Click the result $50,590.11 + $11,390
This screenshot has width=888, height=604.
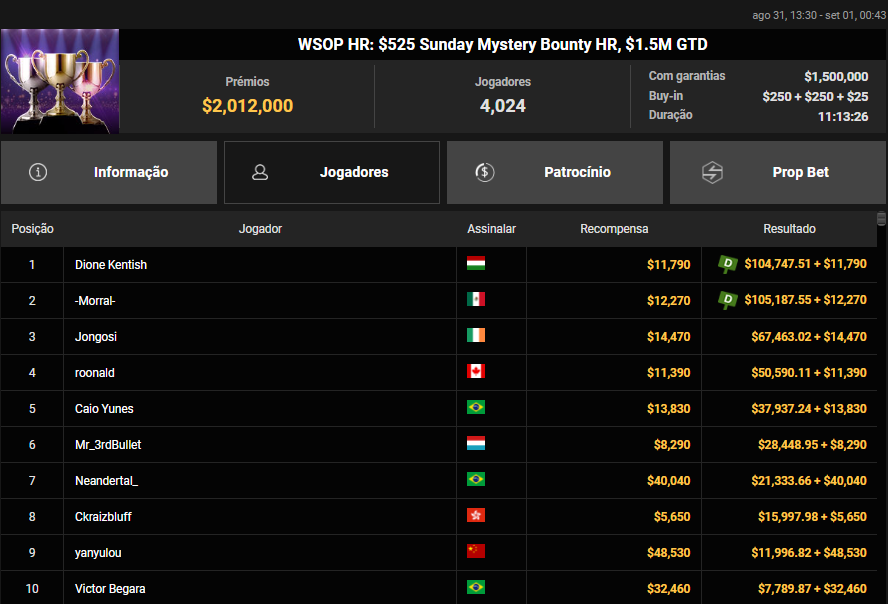(809, 372)
